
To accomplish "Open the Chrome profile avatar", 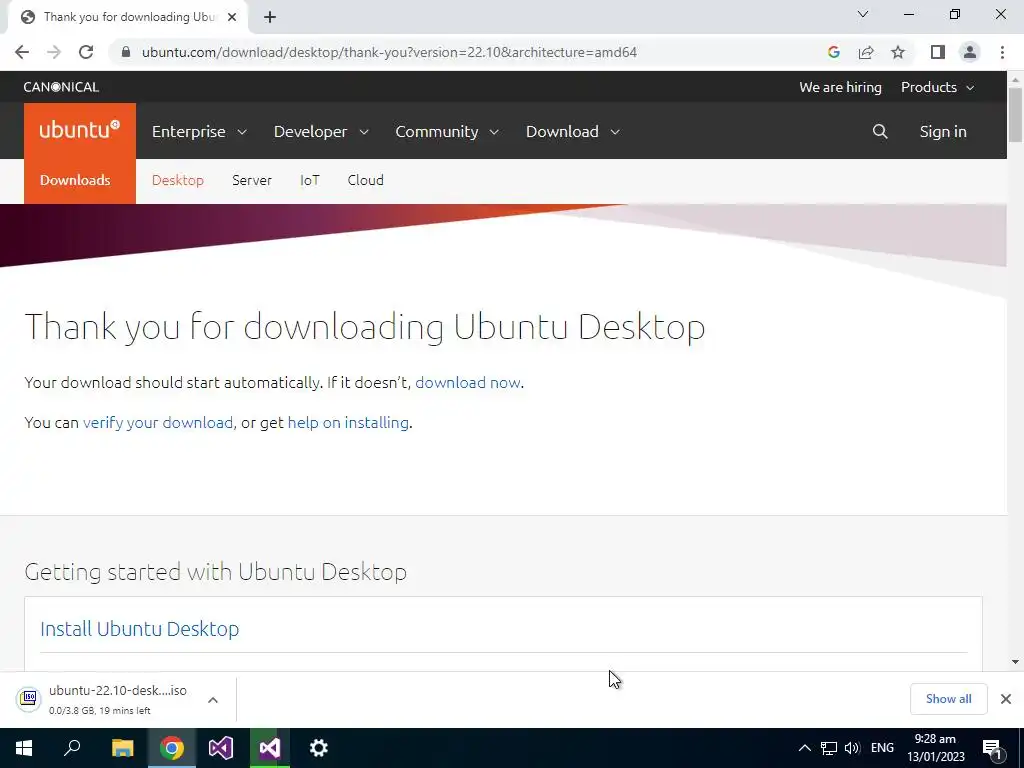I will [970, 52].
